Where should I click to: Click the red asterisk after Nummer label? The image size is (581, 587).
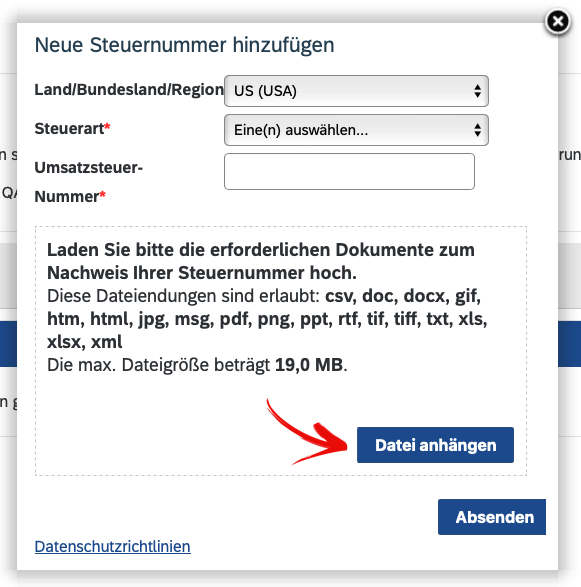103,194
